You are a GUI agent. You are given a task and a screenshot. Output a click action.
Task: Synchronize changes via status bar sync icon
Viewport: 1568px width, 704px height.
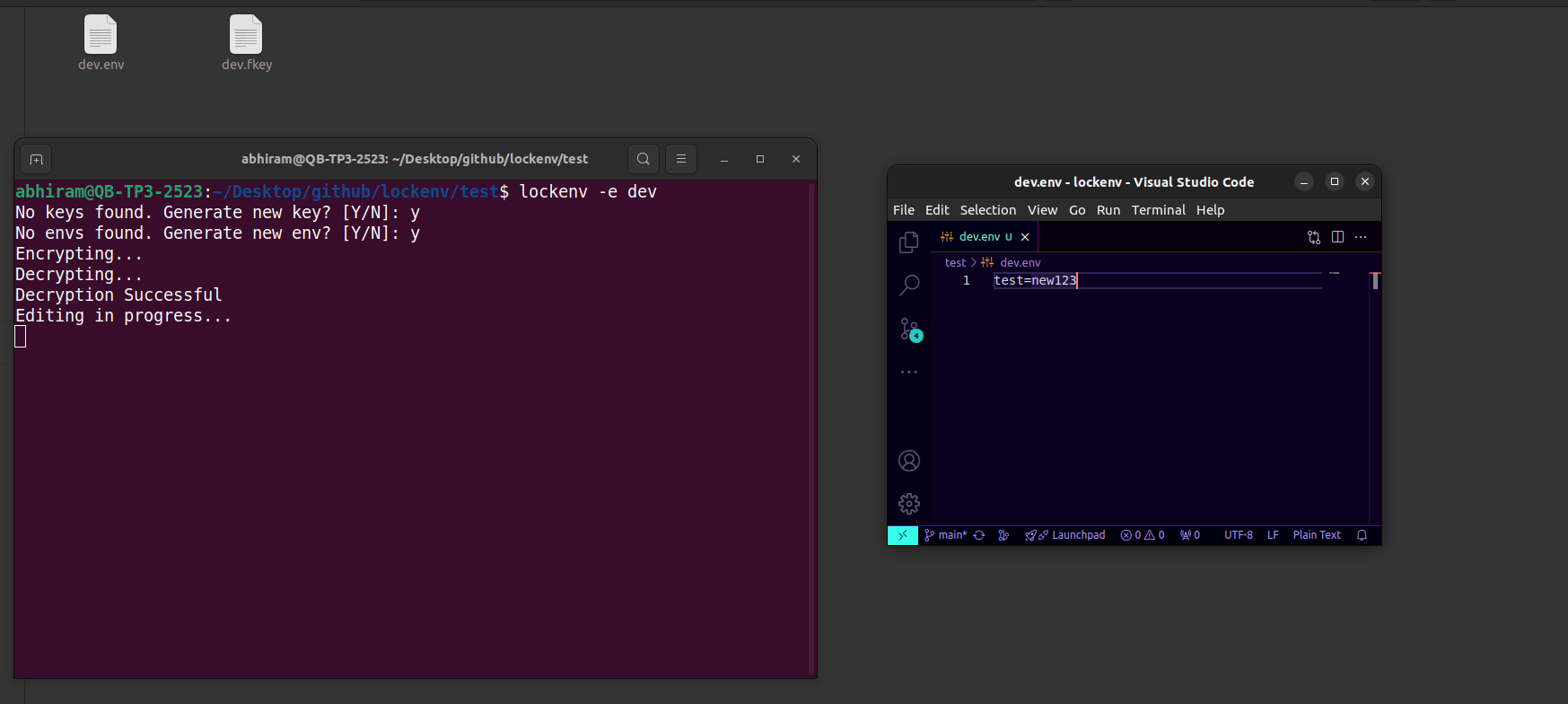click(979, 535)
